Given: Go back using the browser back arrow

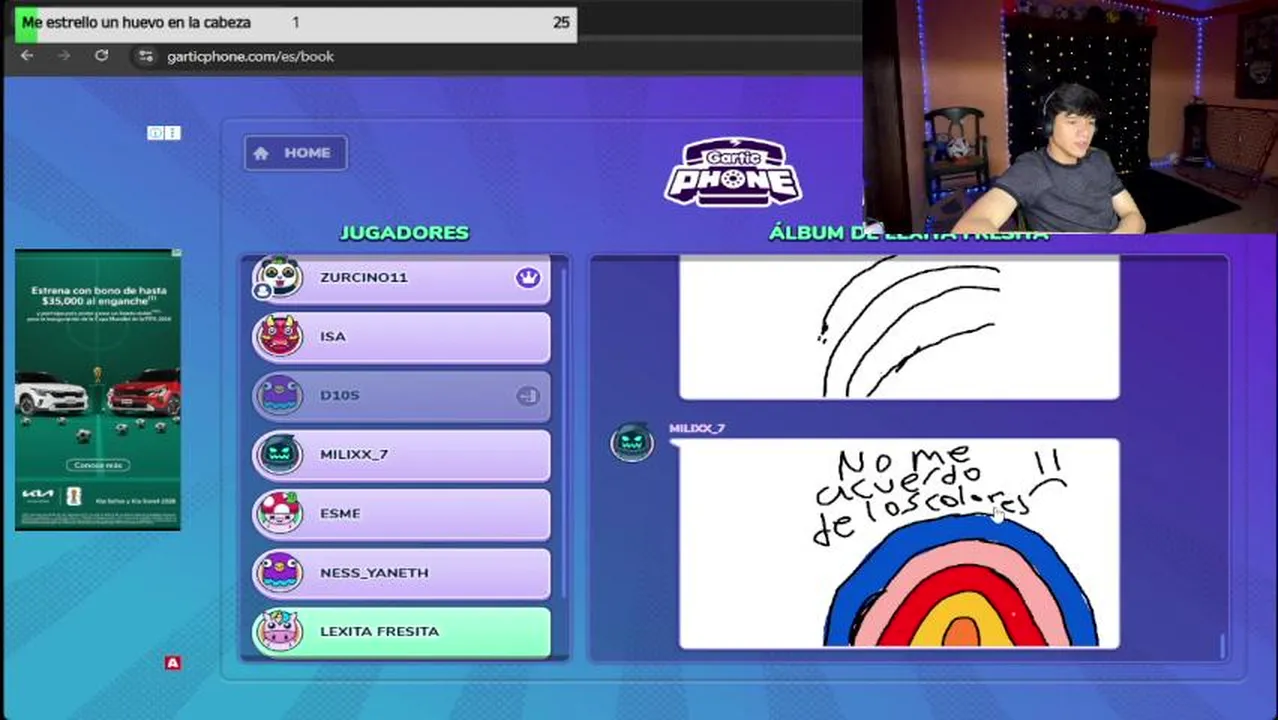Looking at the screenshot, I should pyautogui.click(x=27, y=56).
